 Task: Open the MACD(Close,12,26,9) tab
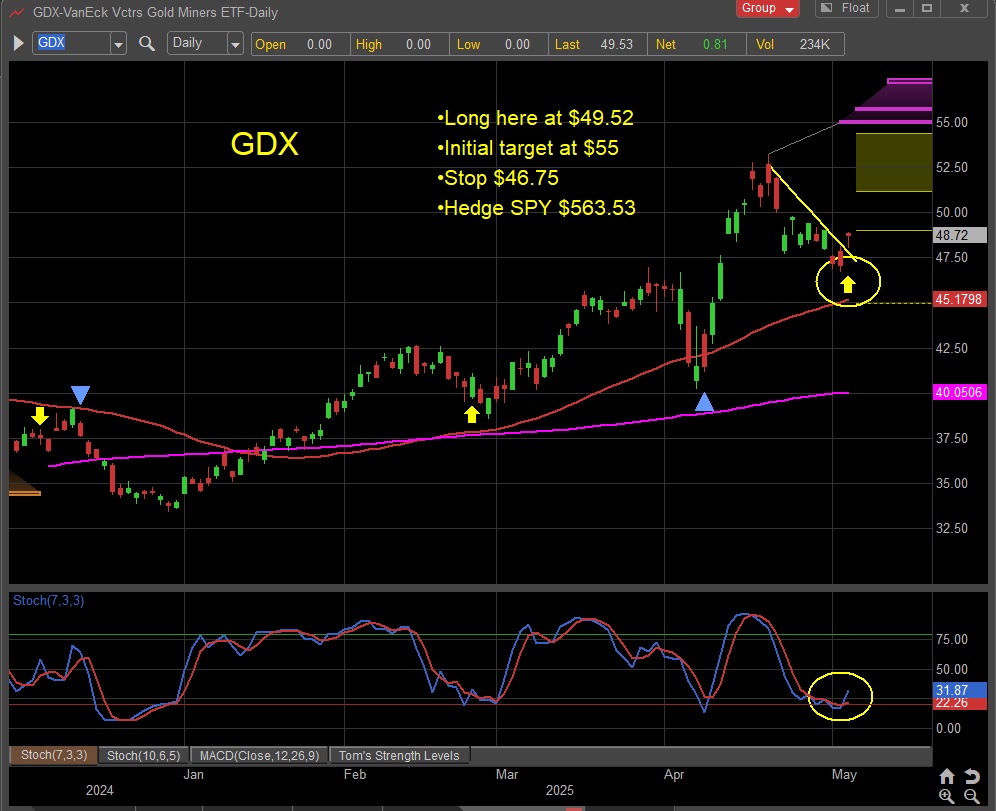coord(259,755)
